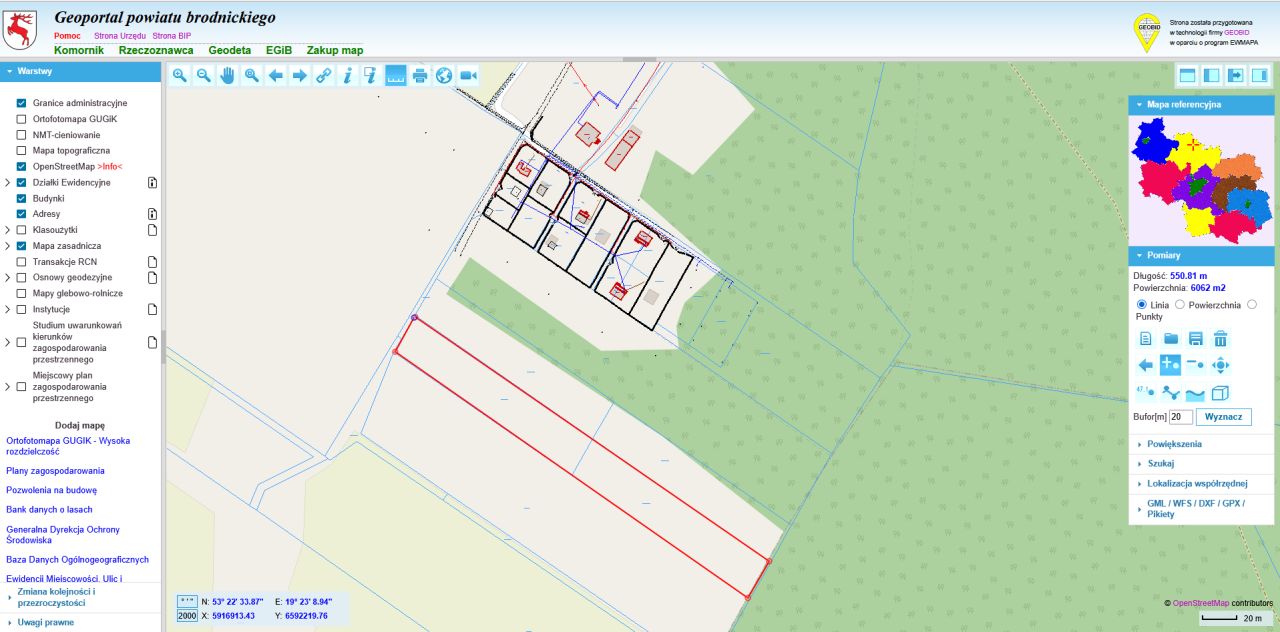
Task: Select the zoom out magnifier tool
Action: (x=204, y=75)
